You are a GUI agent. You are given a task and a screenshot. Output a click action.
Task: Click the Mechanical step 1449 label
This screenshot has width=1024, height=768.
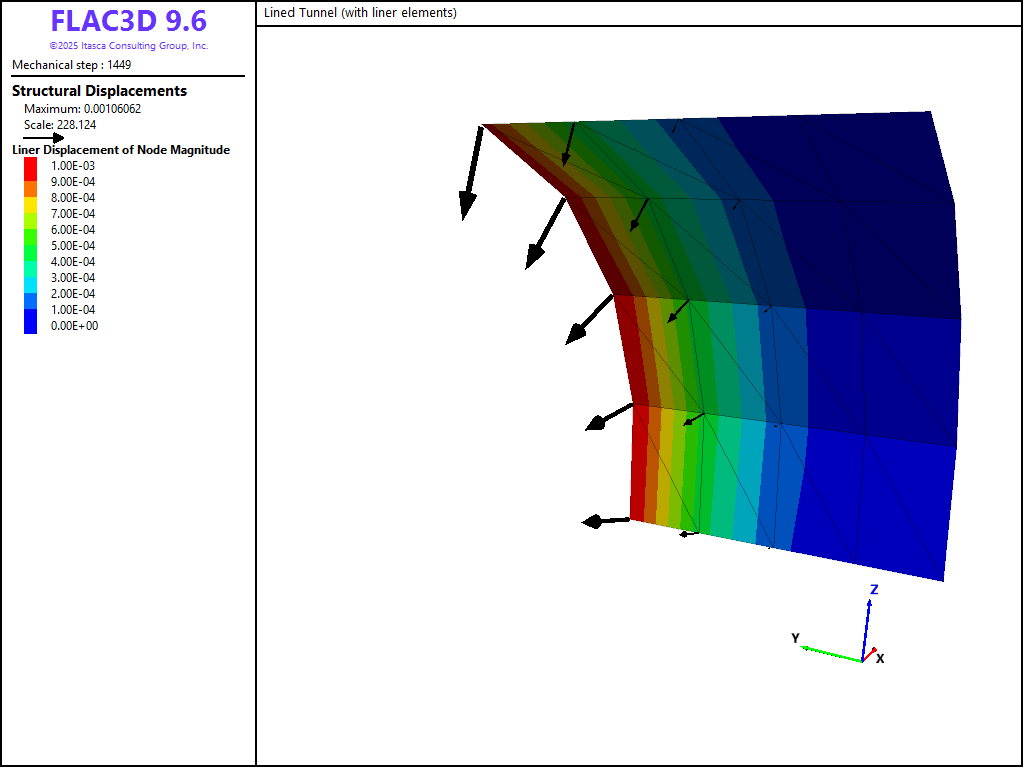[x=71, y=65]
